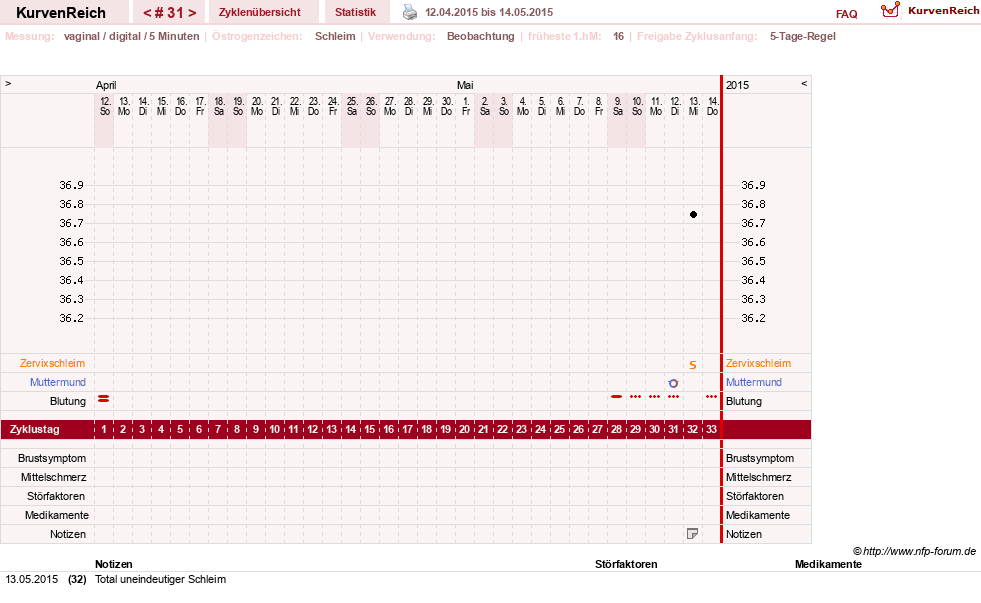Click the note text Total uneindeutiger Schleim
The height and width of the screenshot is (603, 981).
click(160, 579)
